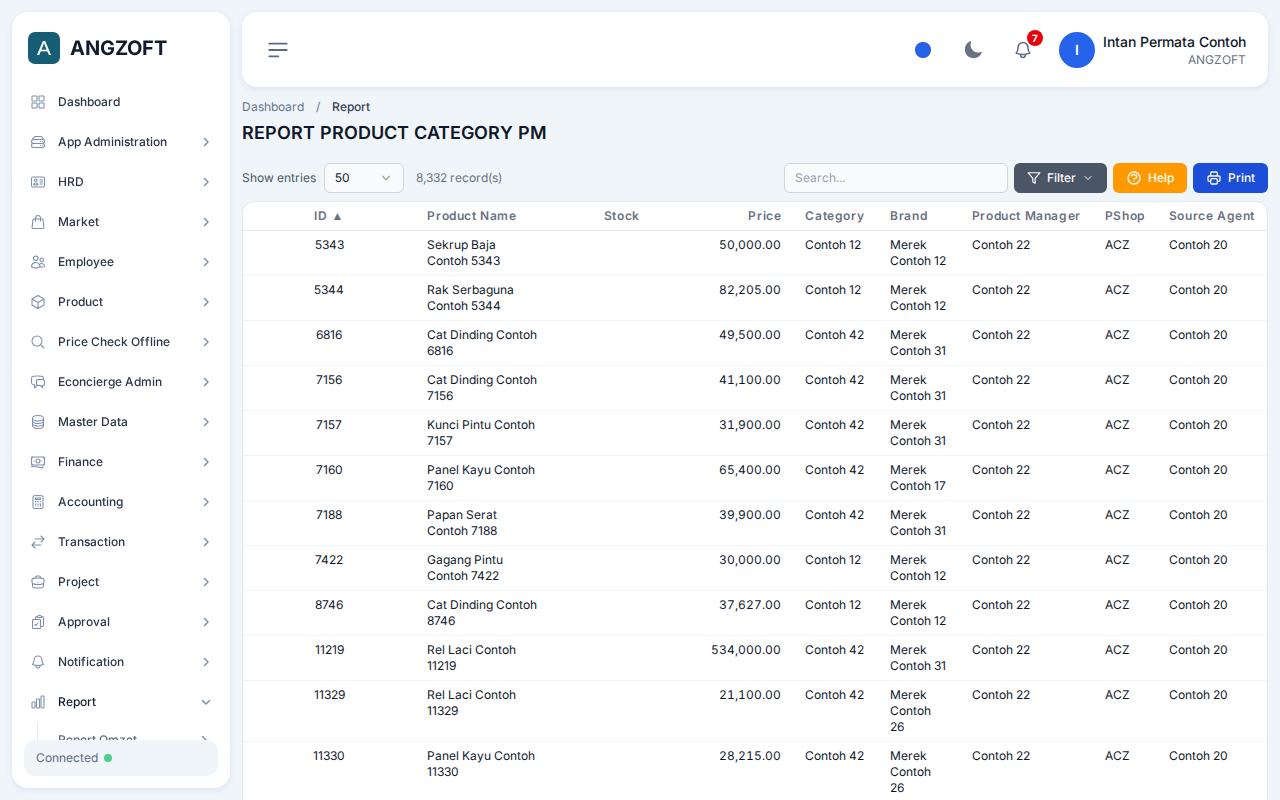Click price cell 534,000.00
This screenshot has width=1280, height=800.
click(746, 650)
